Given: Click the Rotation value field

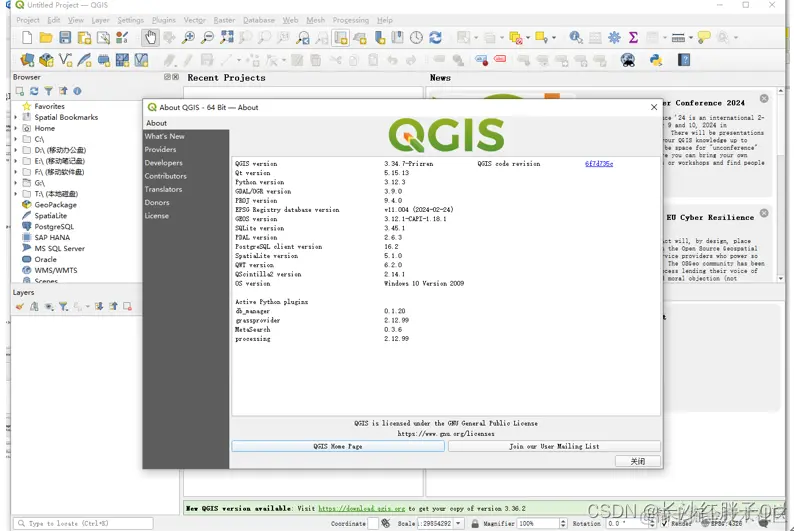Looking at the screenshot, I should [627, 523].
